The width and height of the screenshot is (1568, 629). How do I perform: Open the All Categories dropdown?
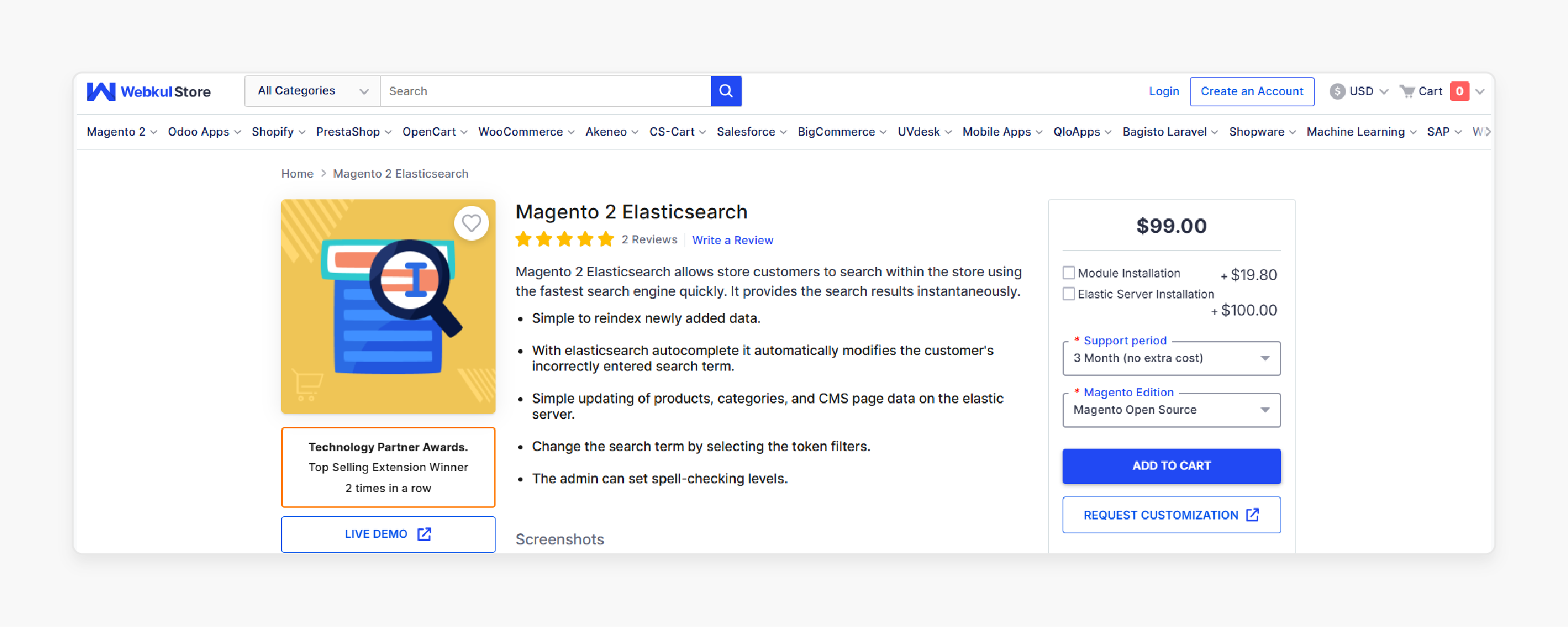click(312, 91)
